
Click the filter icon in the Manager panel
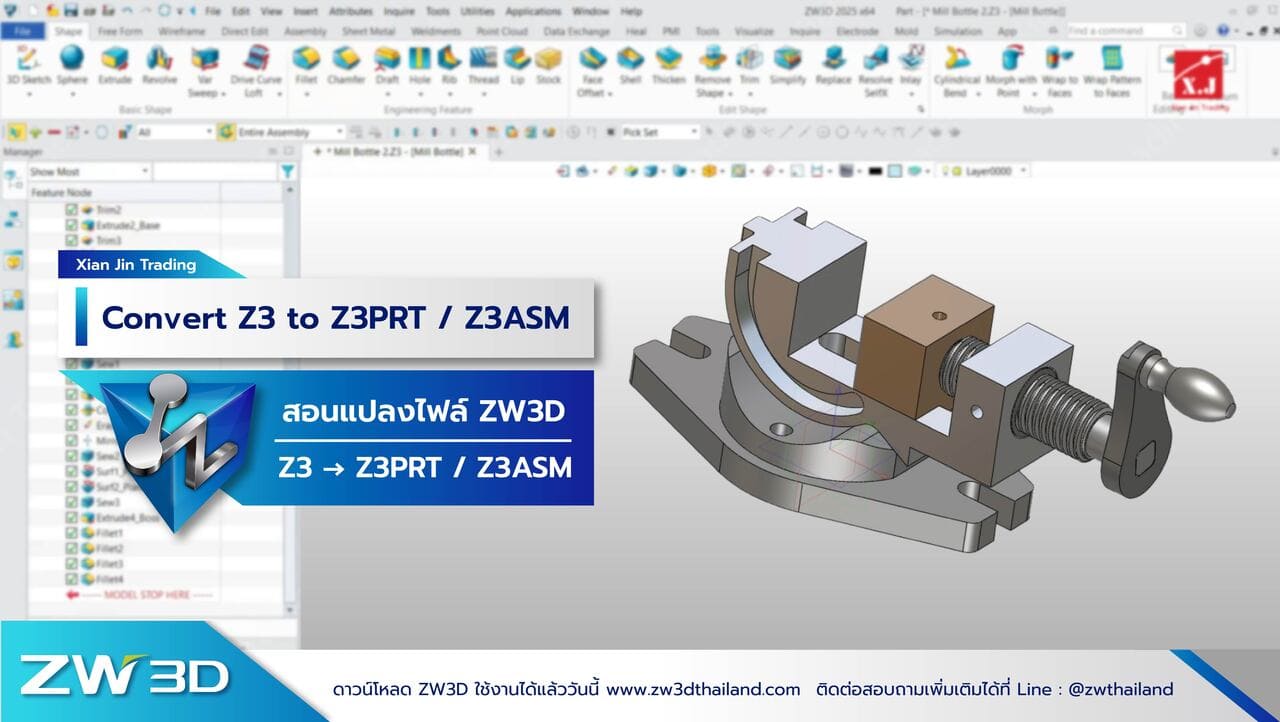tap(287, 170)
